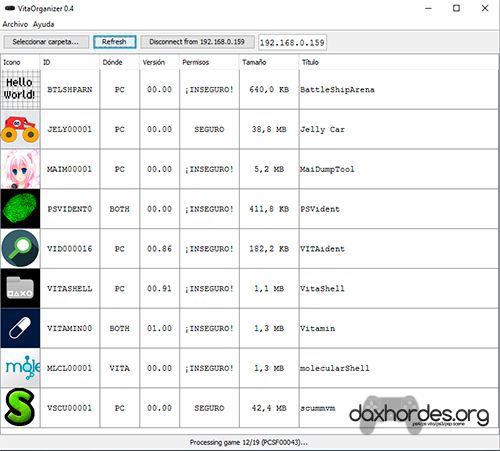Image resolution: width=500 pixels, height=451 pixels.
Task: Click the molecularShell title text
Action: (335, 368)
